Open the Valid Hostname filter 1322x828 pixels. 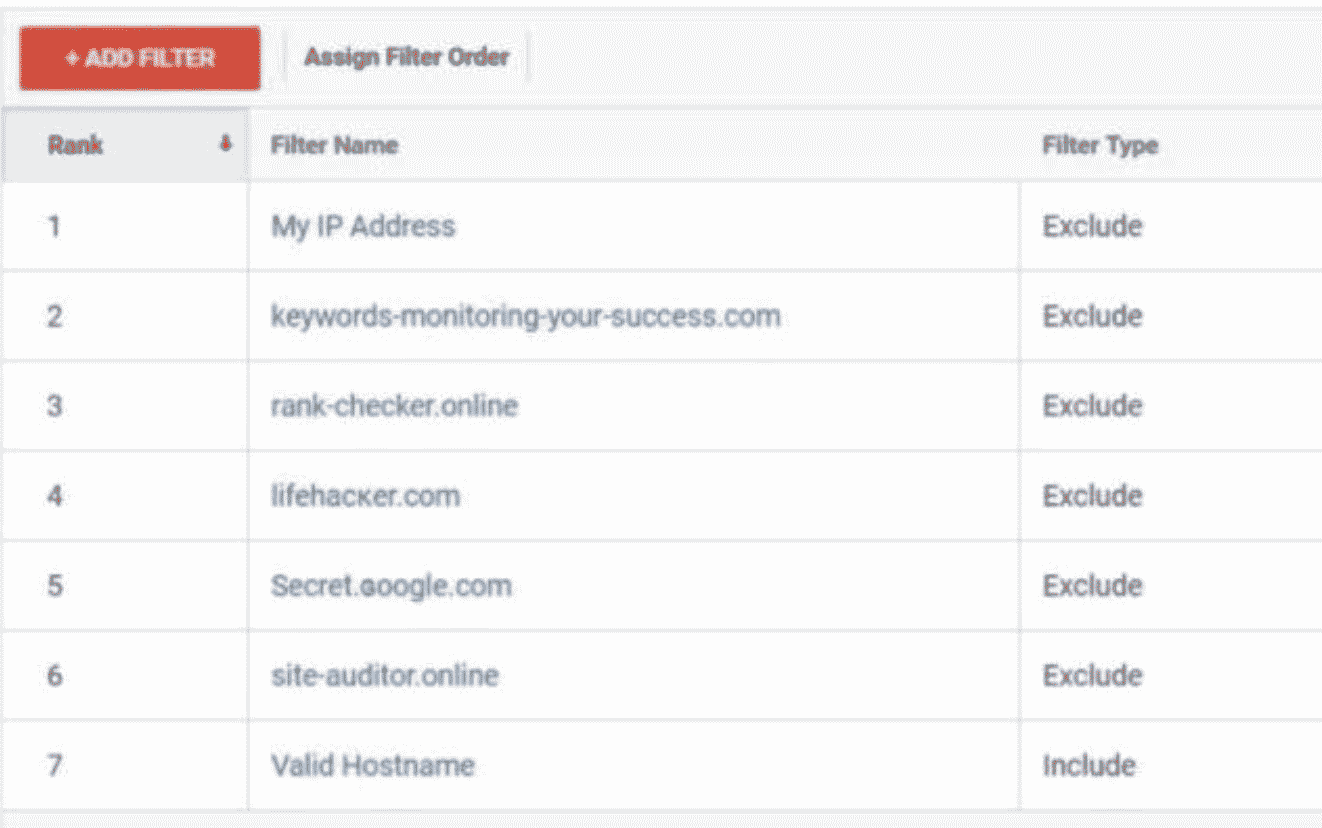(372, 766)
